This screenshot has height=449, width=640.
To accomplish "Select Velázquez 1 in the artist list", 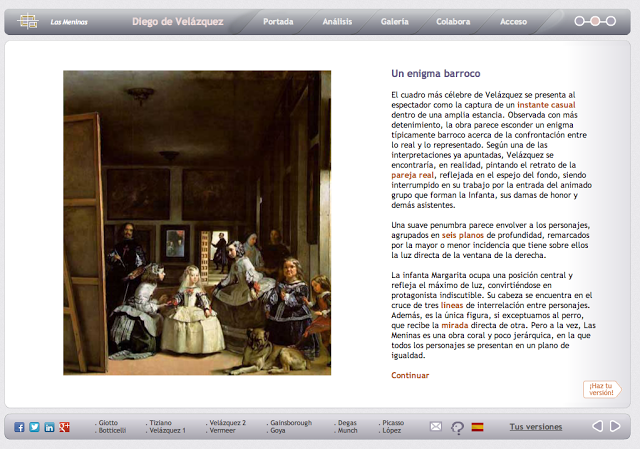I will [x=167, y=431].
